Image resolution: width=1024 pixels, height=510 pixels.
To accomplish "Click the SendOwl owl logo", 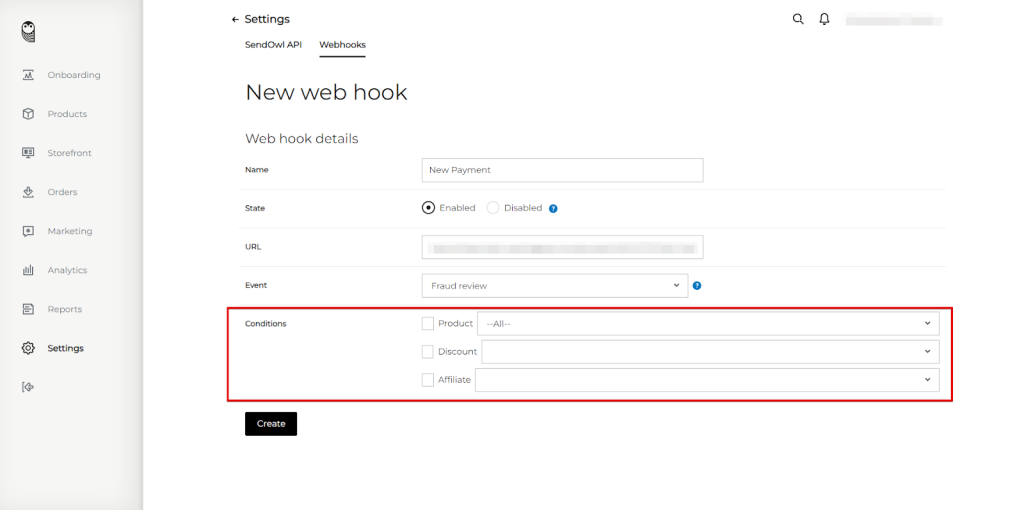I will tap(29, 32).
